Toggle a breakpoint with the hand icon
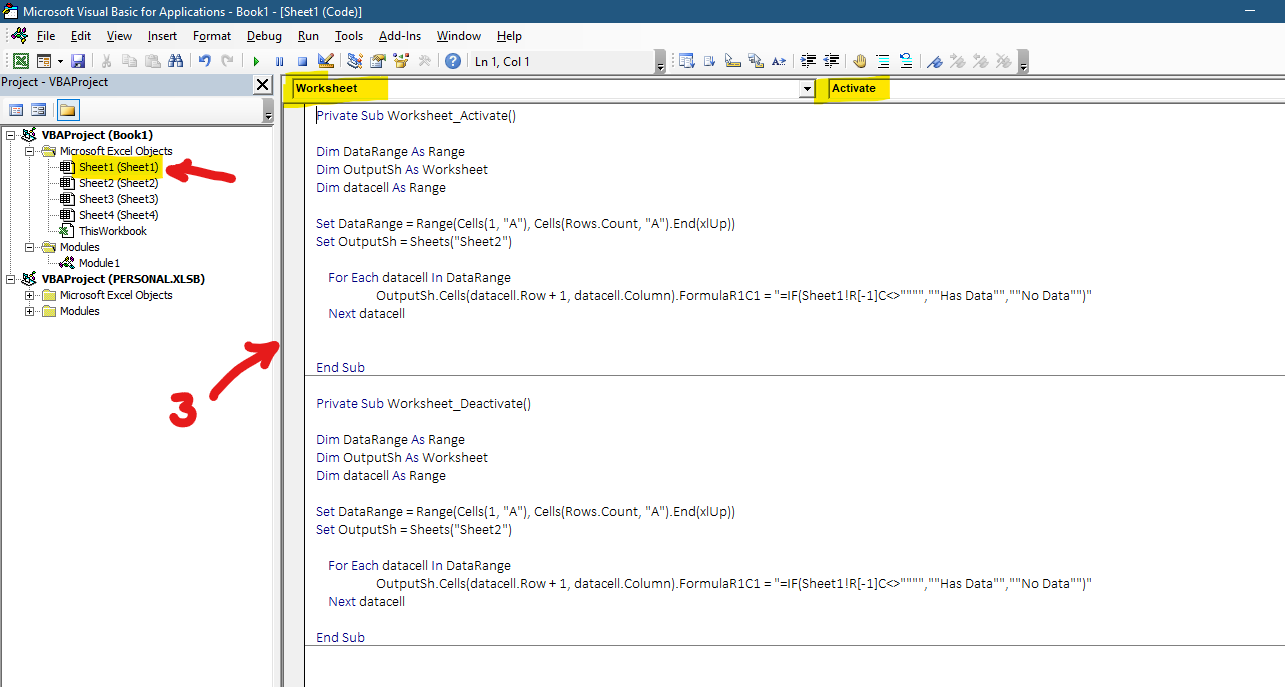 click(860, 61)
